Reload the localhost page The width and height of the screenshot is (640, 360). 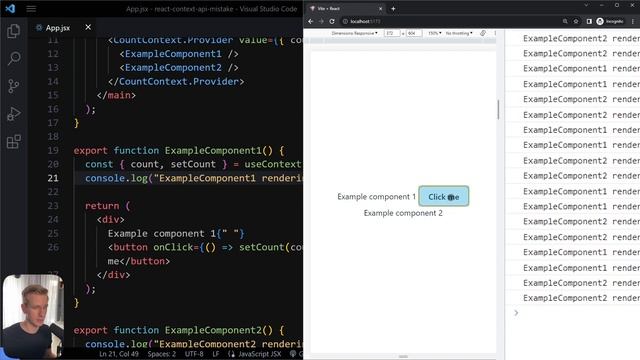click(332, 21)
